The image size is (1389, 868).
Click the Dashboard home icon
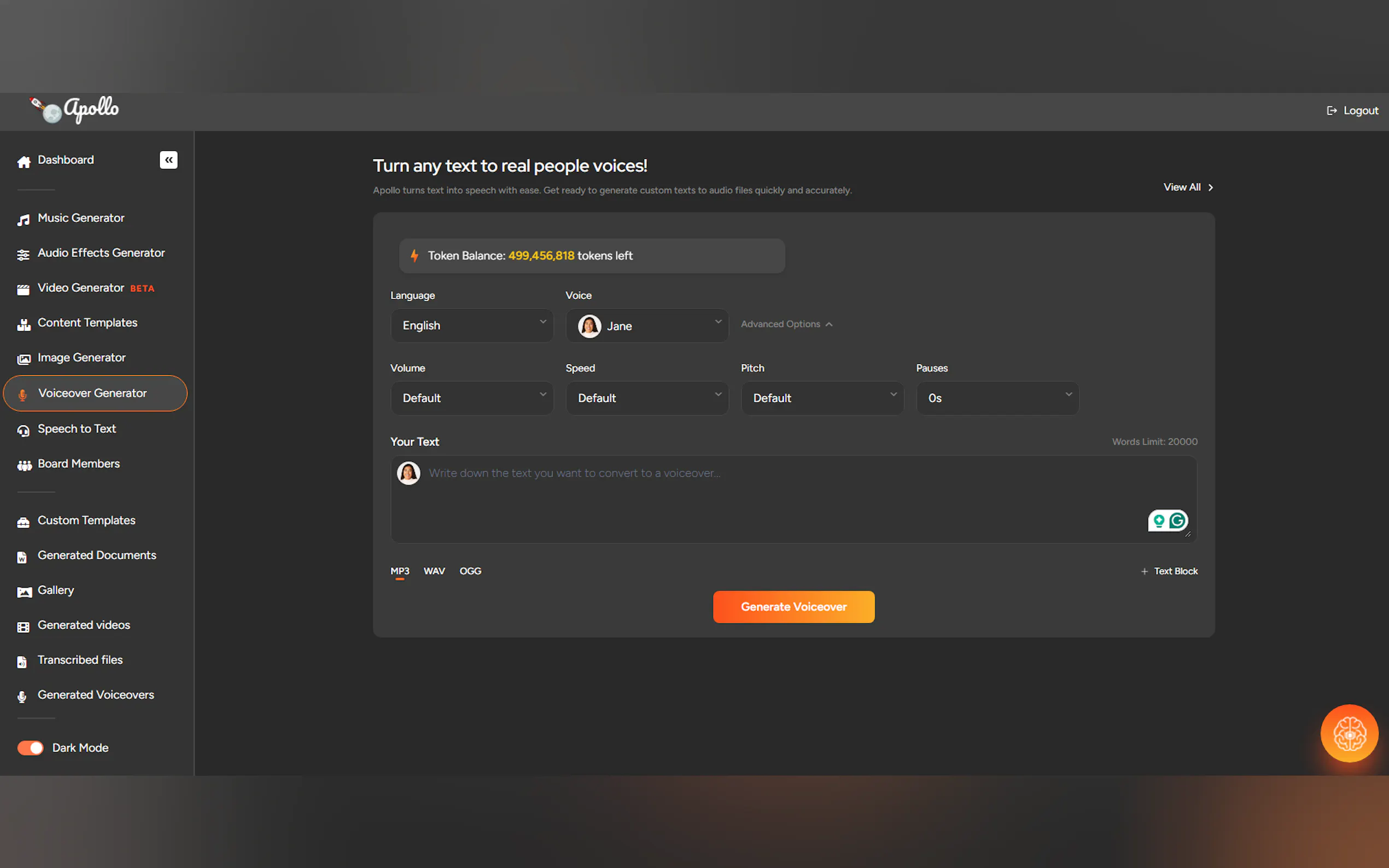[x=24, y=162]
